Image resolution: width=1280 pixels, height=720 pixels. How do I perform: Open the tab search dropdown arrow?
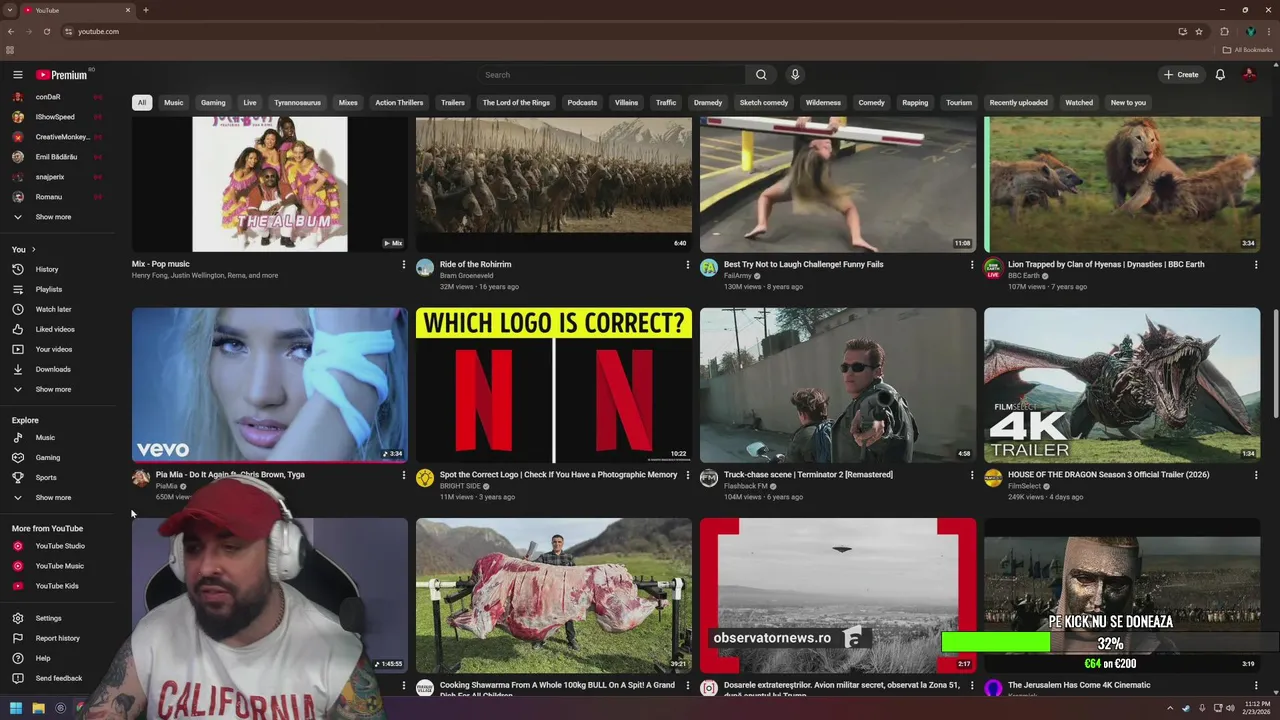[x=10, y=10]
